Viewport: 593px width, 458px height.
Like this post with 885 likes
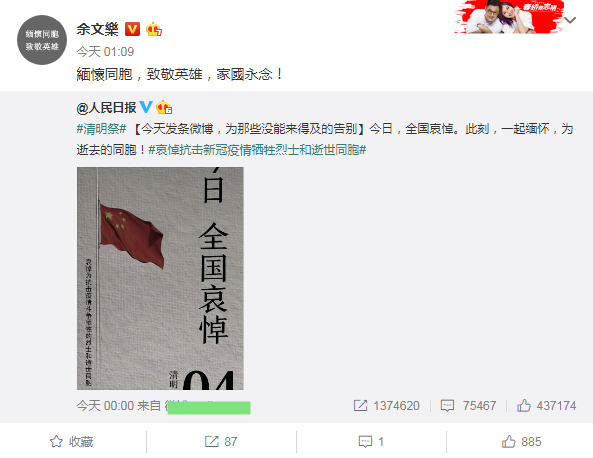[522, 441]
